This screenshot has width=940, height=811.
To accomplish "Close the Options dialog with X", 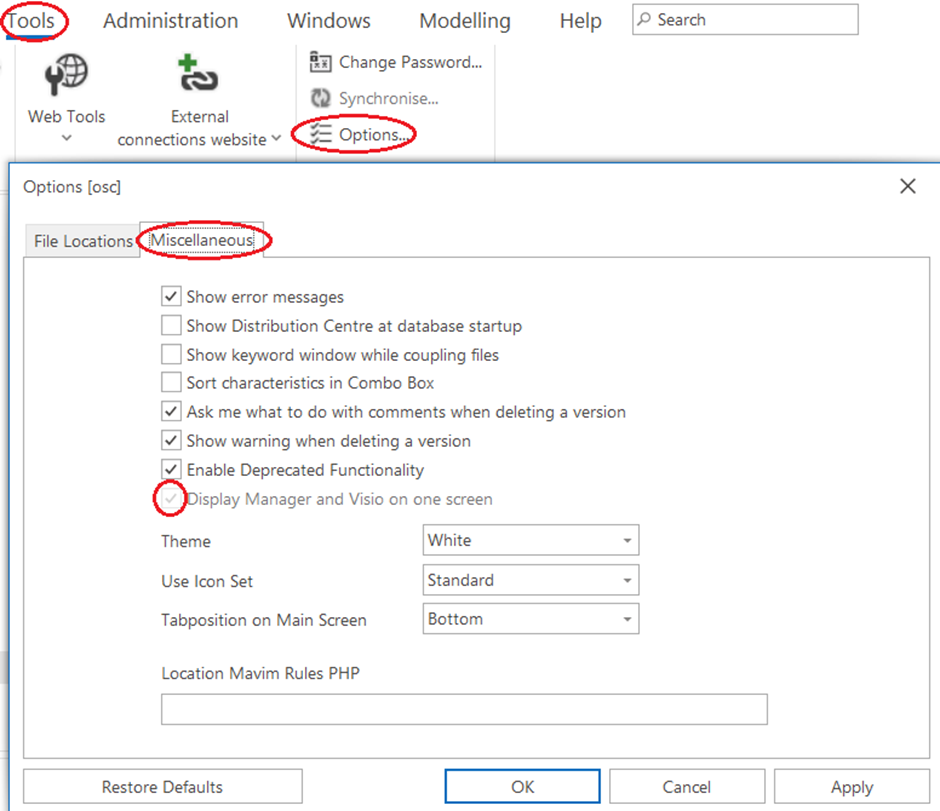I will 907,186.
